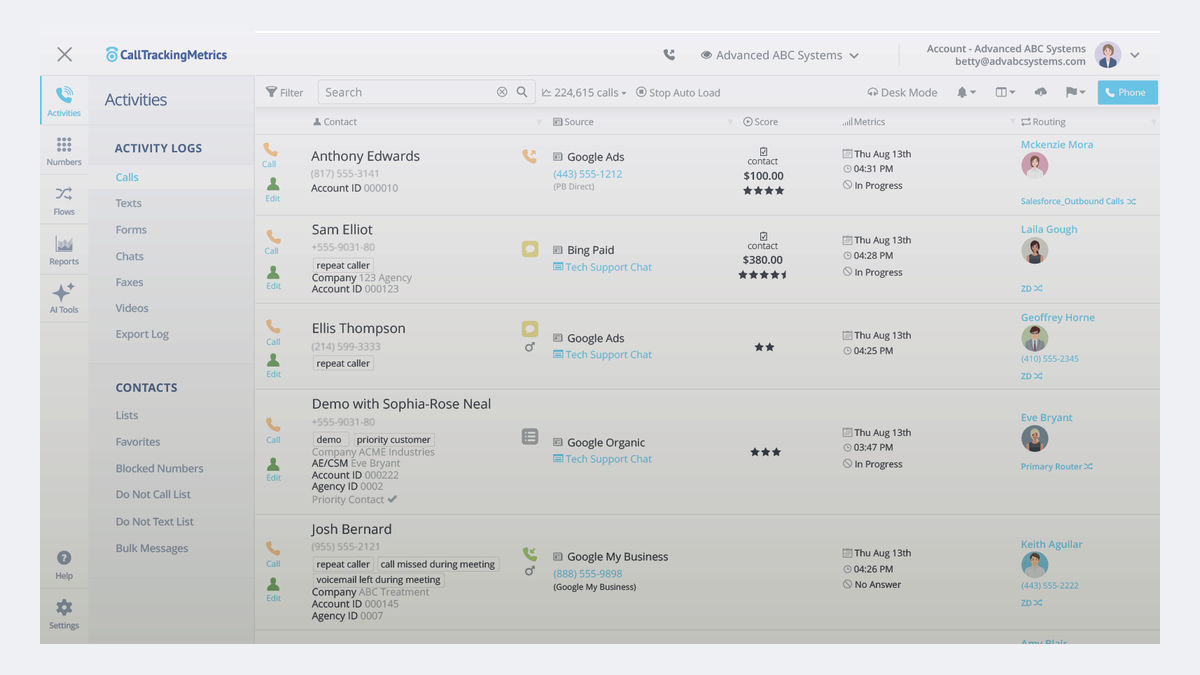1200x675 pixels.
Task: Click Edit icon for Sam Elliot
Action: [x=273, y=278]
